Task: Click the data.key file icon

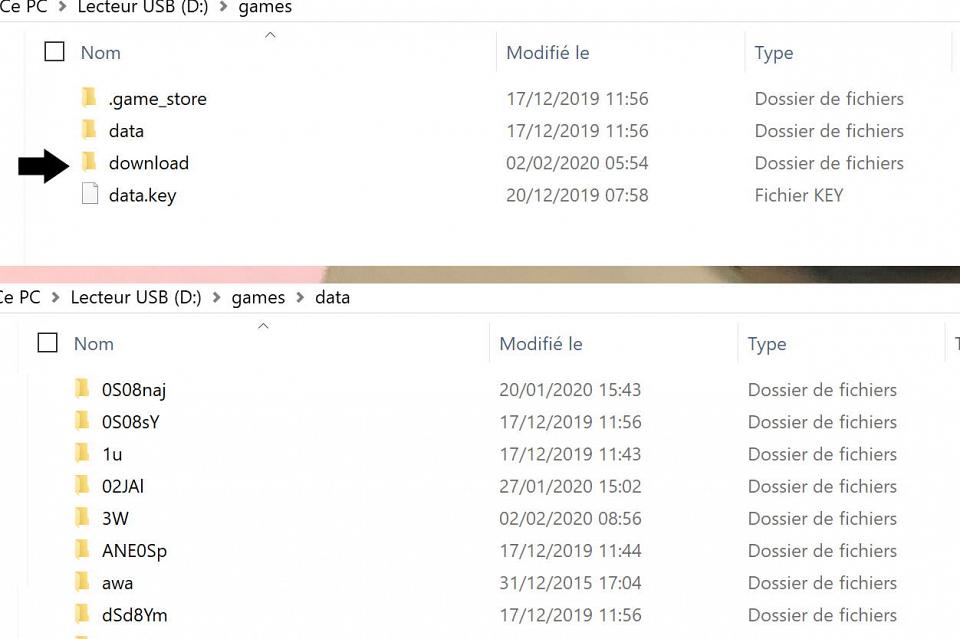Action: pos(90,194)
